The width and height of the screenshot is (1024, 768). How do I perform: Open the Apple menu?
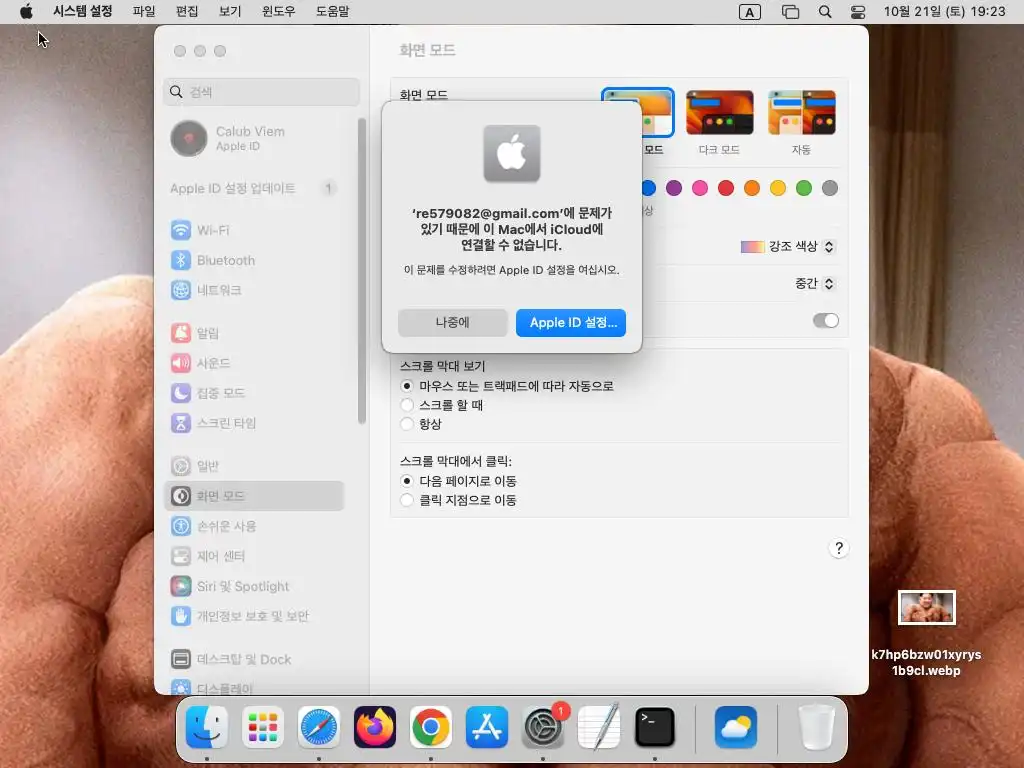(x=26, y=11)
